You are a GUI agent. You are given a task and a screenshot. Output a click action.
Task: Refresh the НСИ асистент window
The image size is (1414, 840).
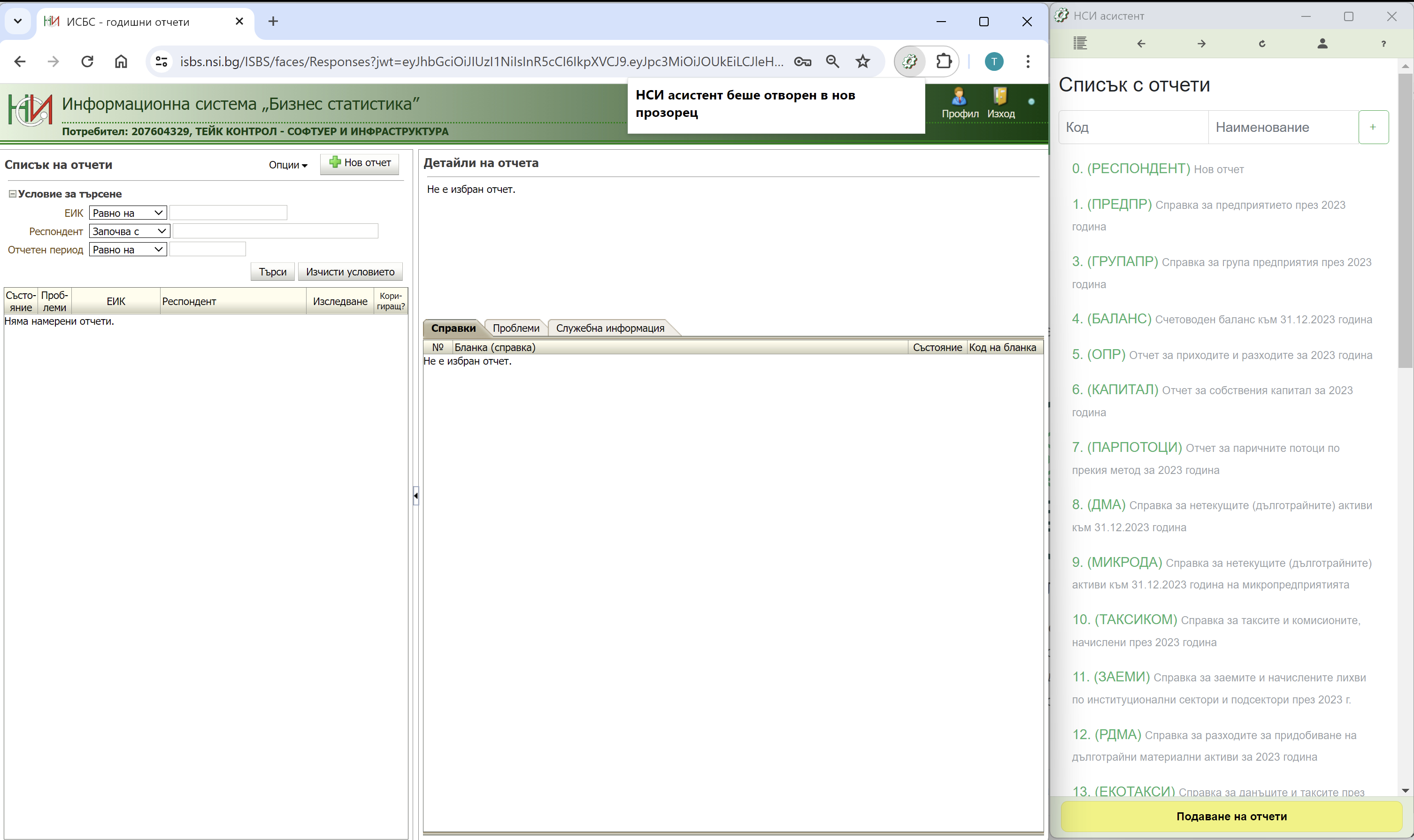click(1262, 44)
